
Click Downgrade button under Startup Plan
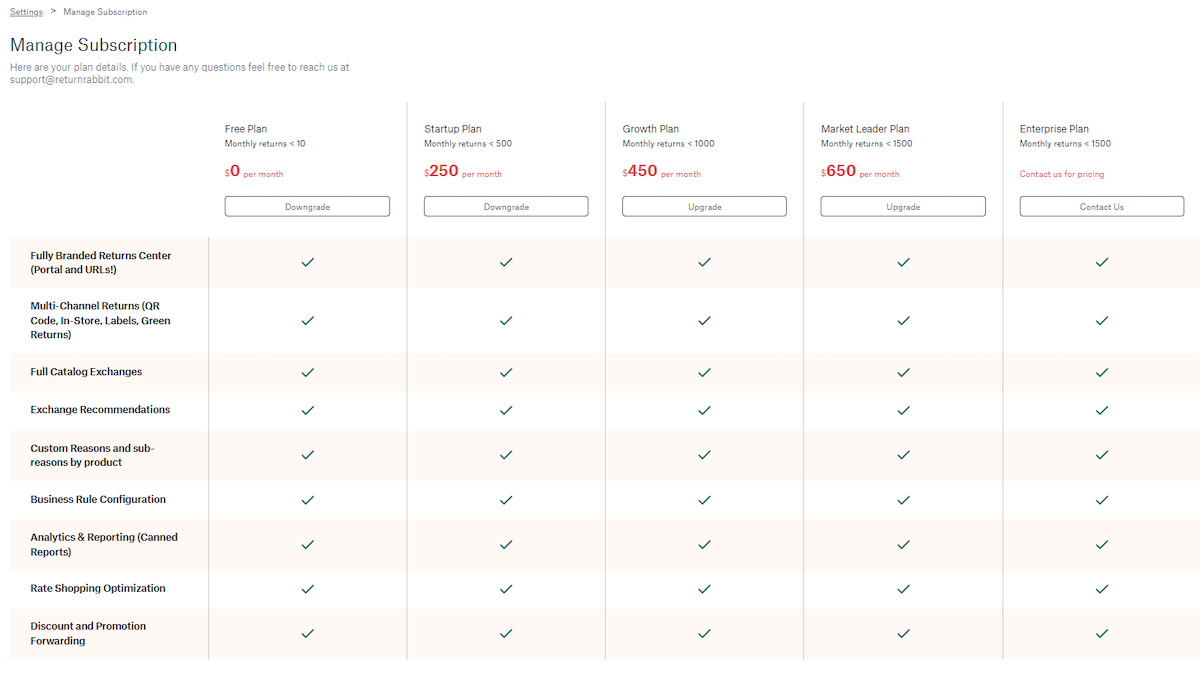[506, 206]
